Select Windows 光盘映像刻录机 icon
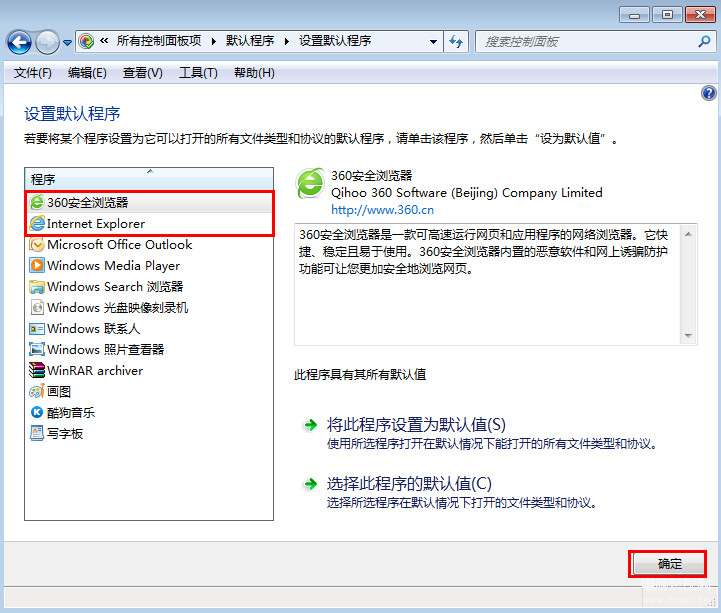 point(37,307)
